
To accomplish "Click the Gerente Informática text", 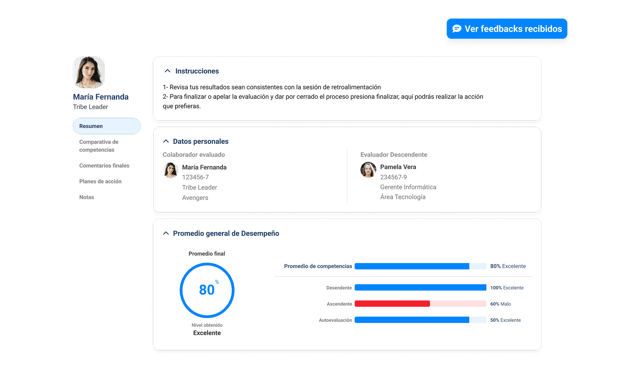I will (x=408, y=187).
